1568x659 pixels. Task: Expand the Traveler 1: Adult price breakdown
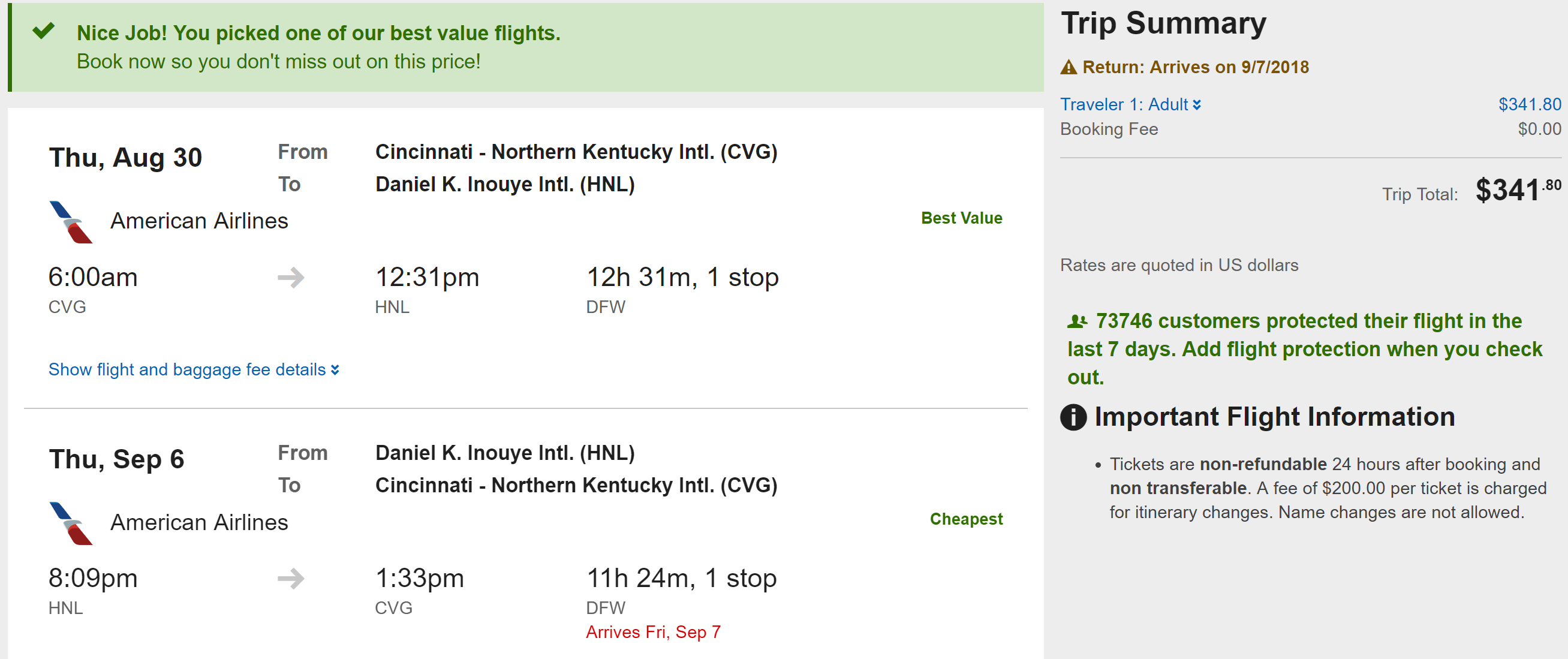[1130, 105]
